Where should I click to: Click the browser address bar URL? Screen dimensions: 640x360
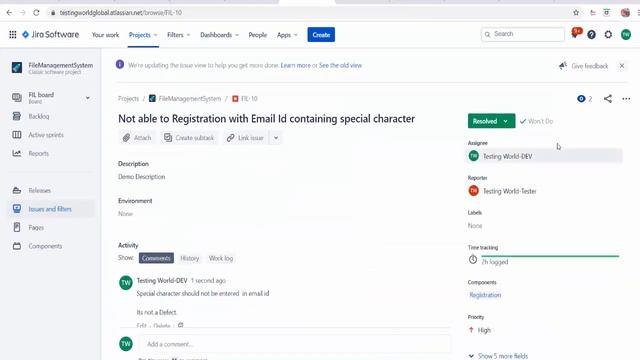(x=121, y=13)
